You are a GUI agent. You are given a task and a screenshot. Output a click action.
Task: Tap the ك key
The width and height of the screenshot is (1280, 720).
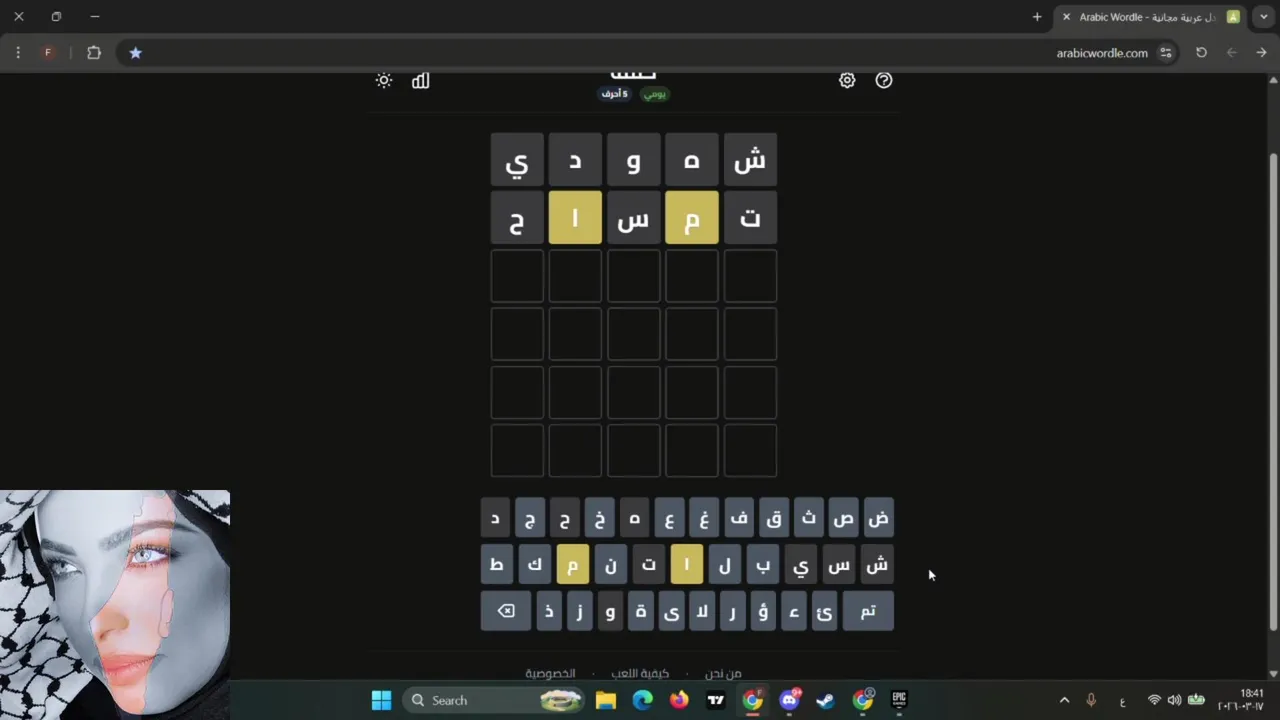tap(534, 565)
